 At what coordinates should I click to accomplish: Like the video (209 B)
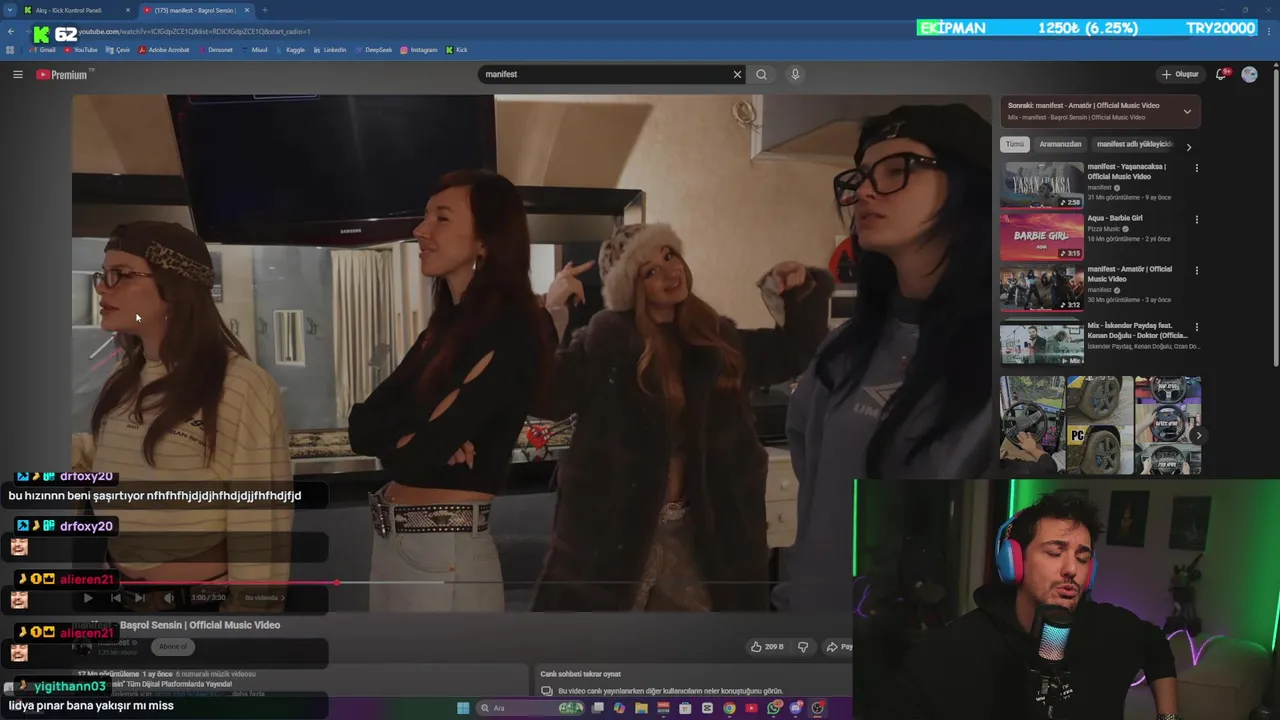(767, 647)
